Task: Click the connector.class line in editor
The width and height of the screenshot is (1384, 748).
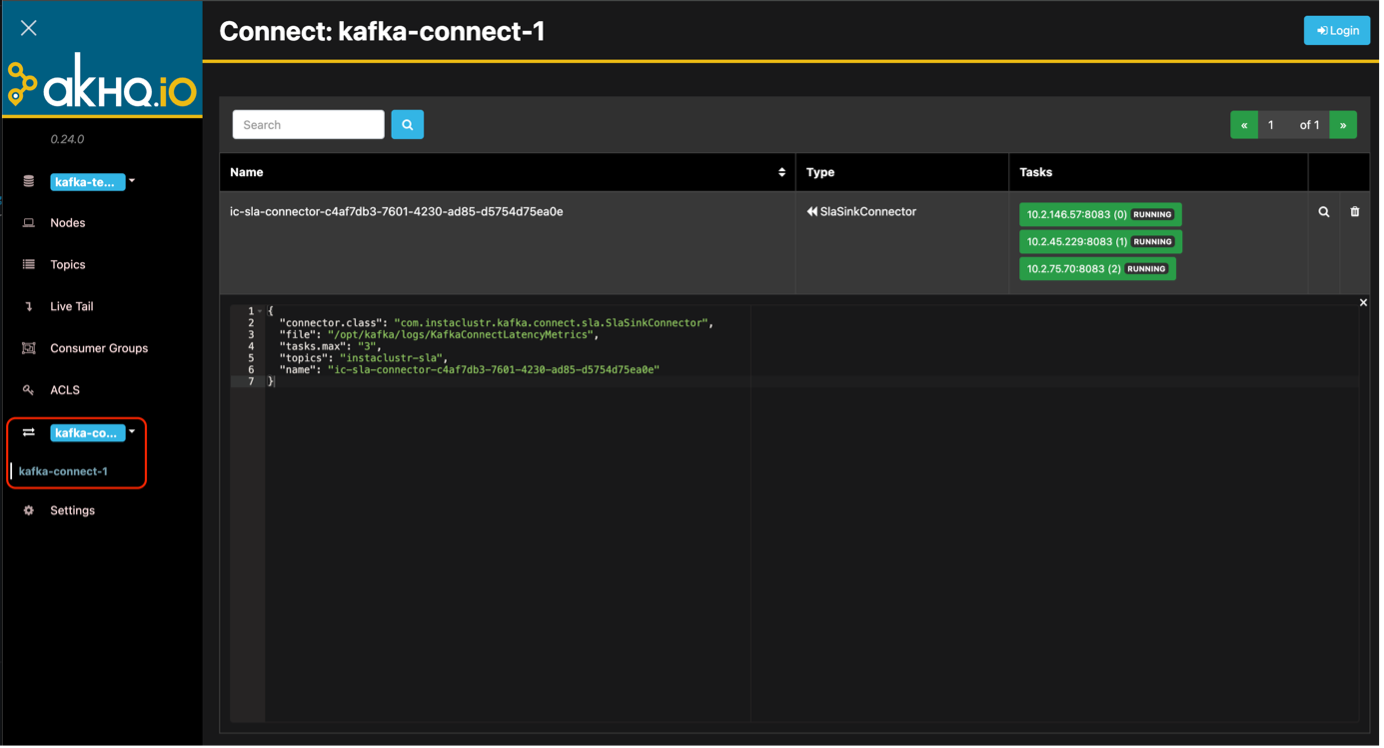Action: click(x=497, y=323)
